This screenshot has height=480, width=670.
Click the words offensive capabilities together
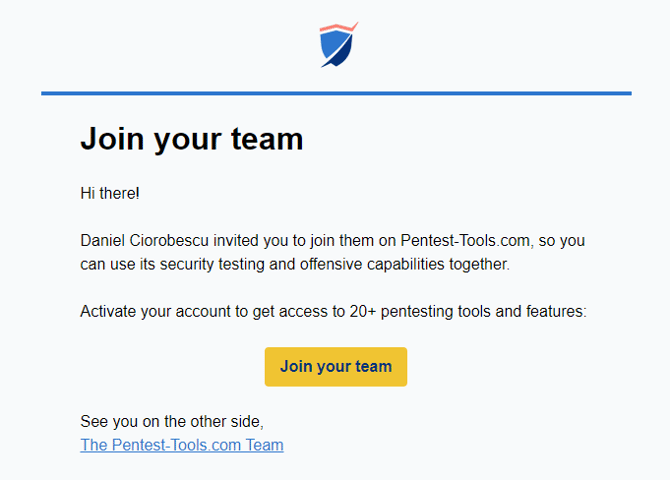pyautogui.click(x=404, y=265)
